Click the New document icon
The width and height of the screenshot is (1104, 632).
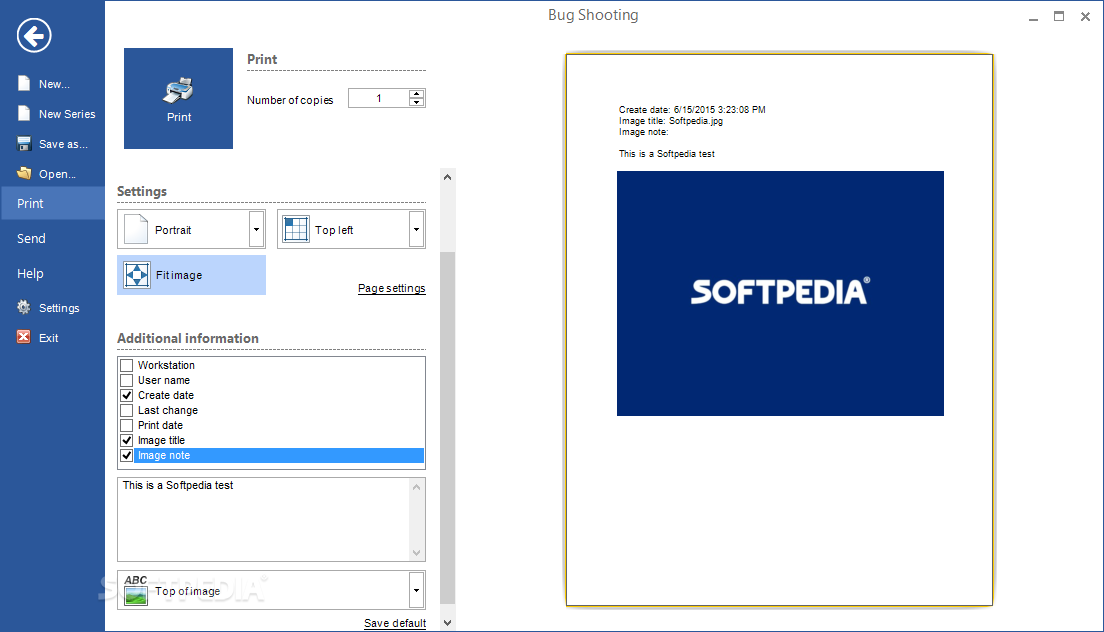click(24, 83)
